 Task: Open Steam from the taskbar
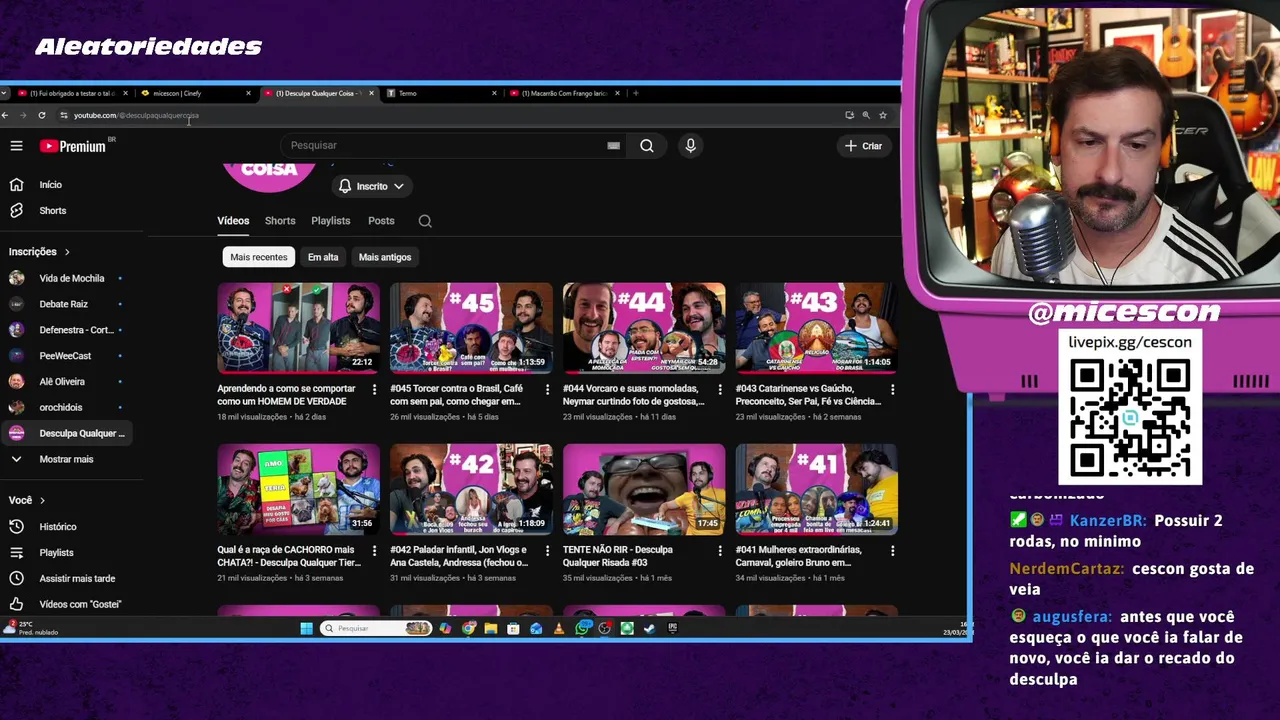tap(650, 628)
